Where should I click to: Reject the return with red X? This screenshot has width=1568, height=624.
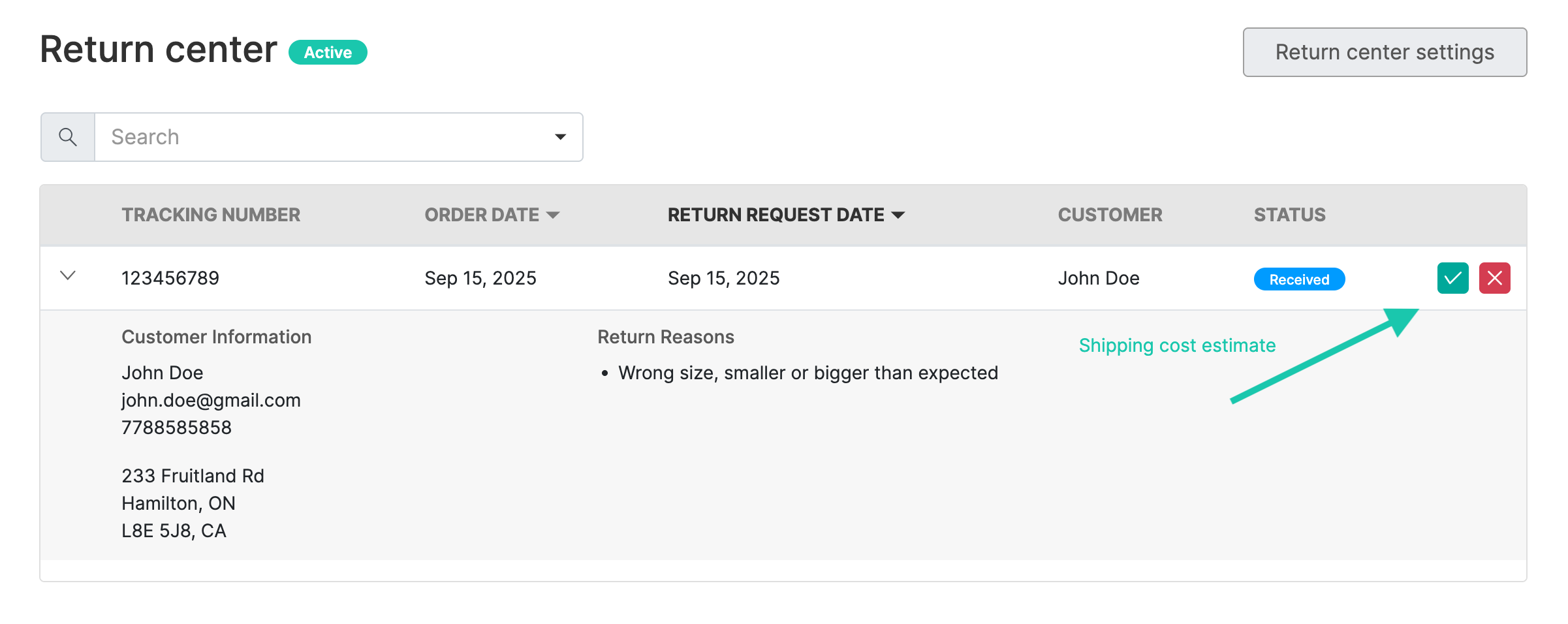(x=1494, y=279)
